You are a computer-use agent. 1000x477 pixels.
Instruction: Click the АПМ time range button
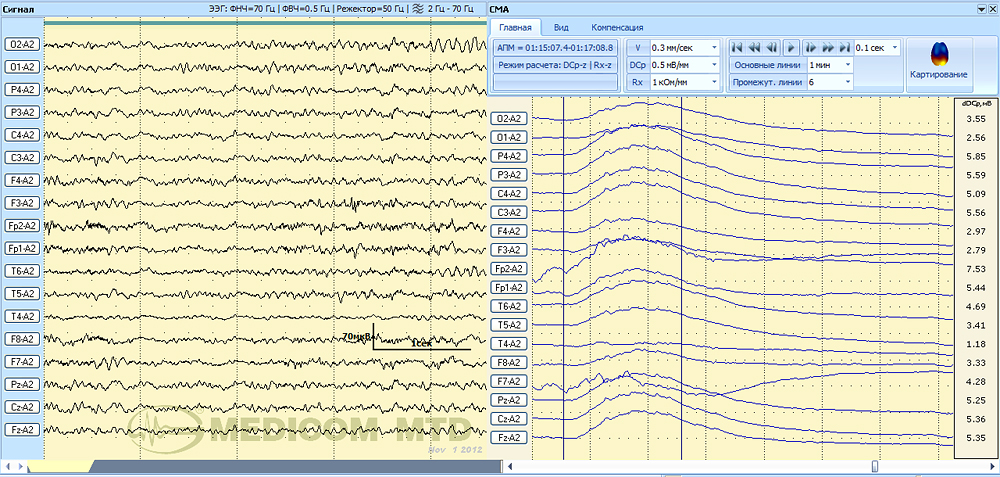click(x=555, y=47)
